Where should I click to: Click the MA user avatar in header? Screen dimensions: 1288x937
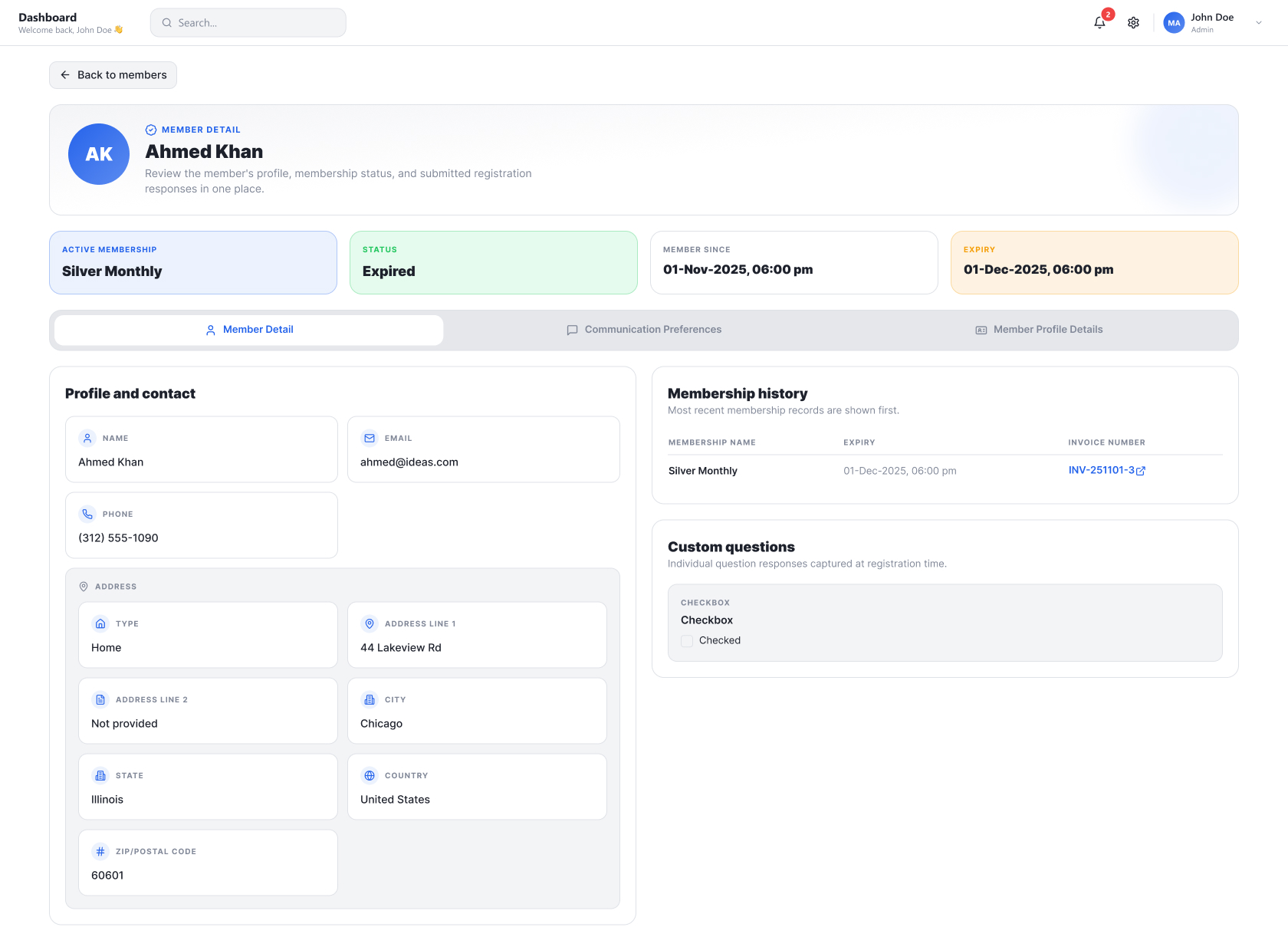tap(1174, 23)
